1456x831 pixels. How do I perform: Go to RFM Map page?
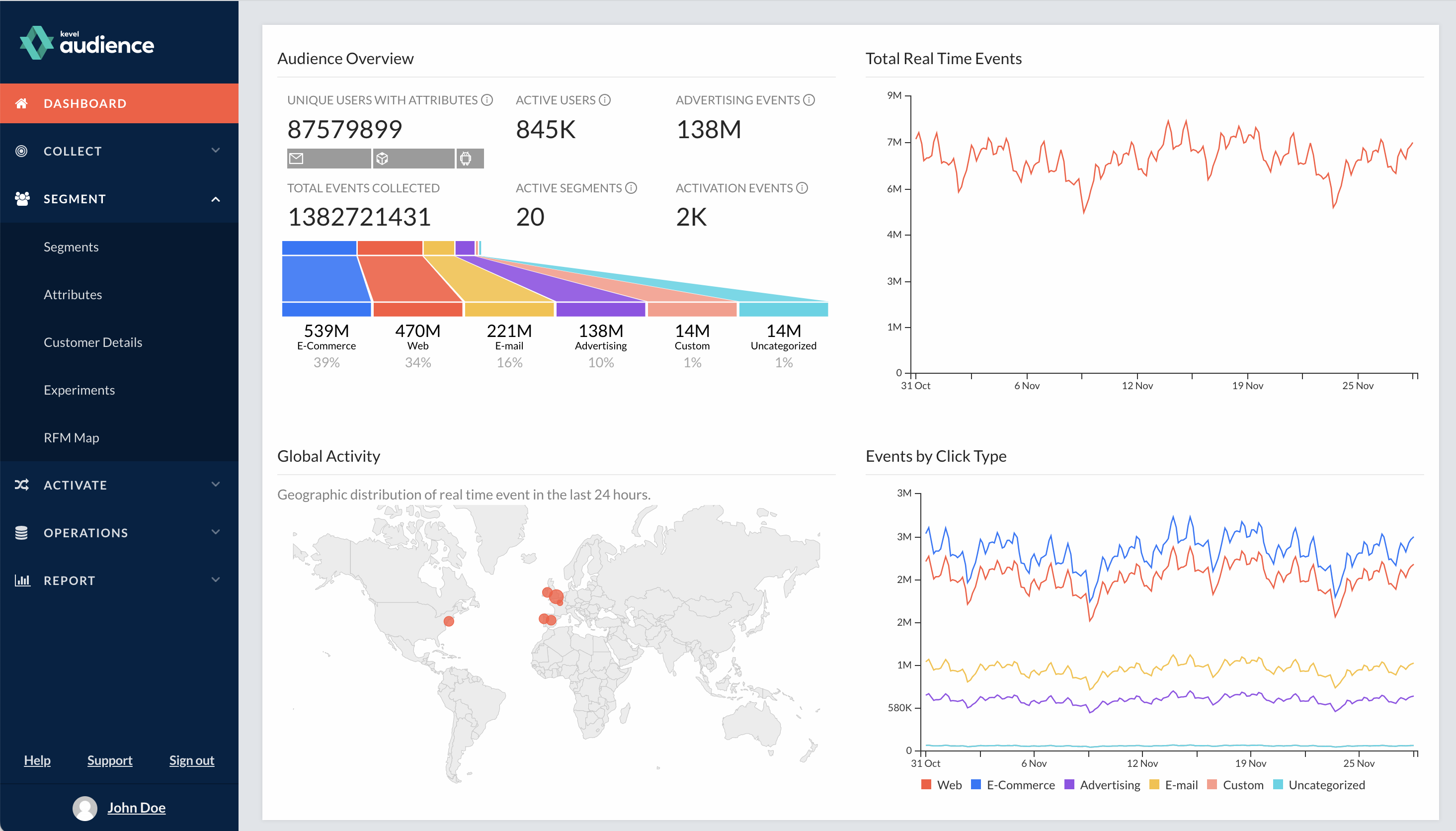point(72,438)
